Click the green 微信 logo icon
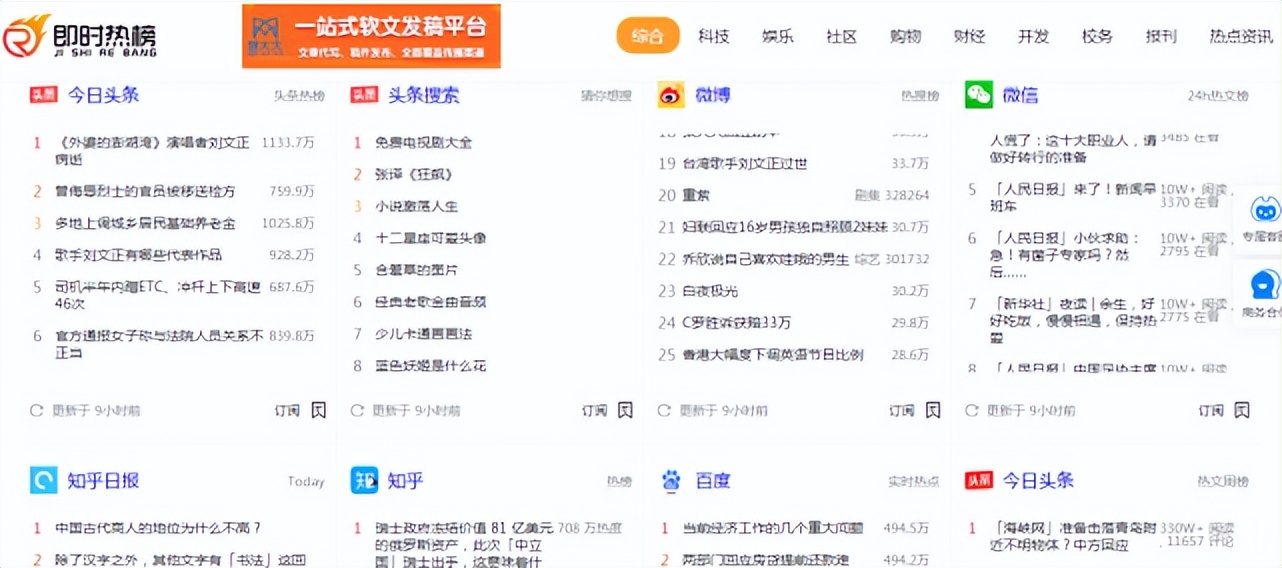 click(x=979, y=95)
